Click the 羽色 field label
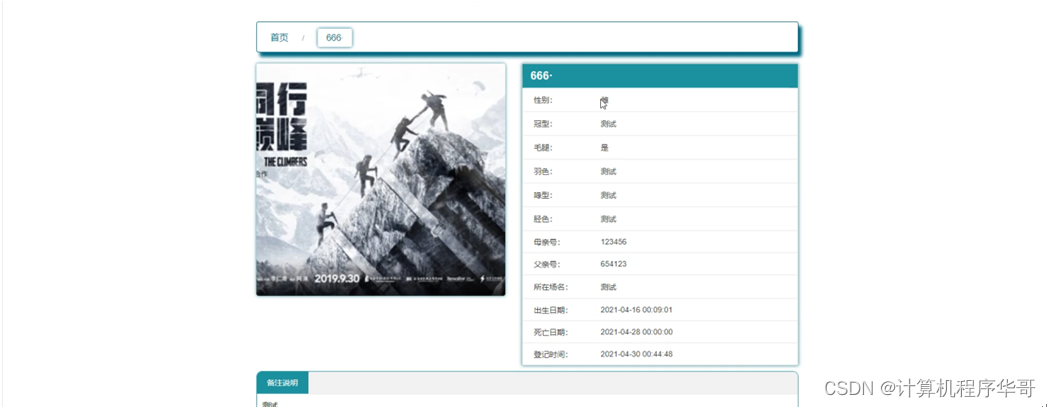 click(543, 172)
